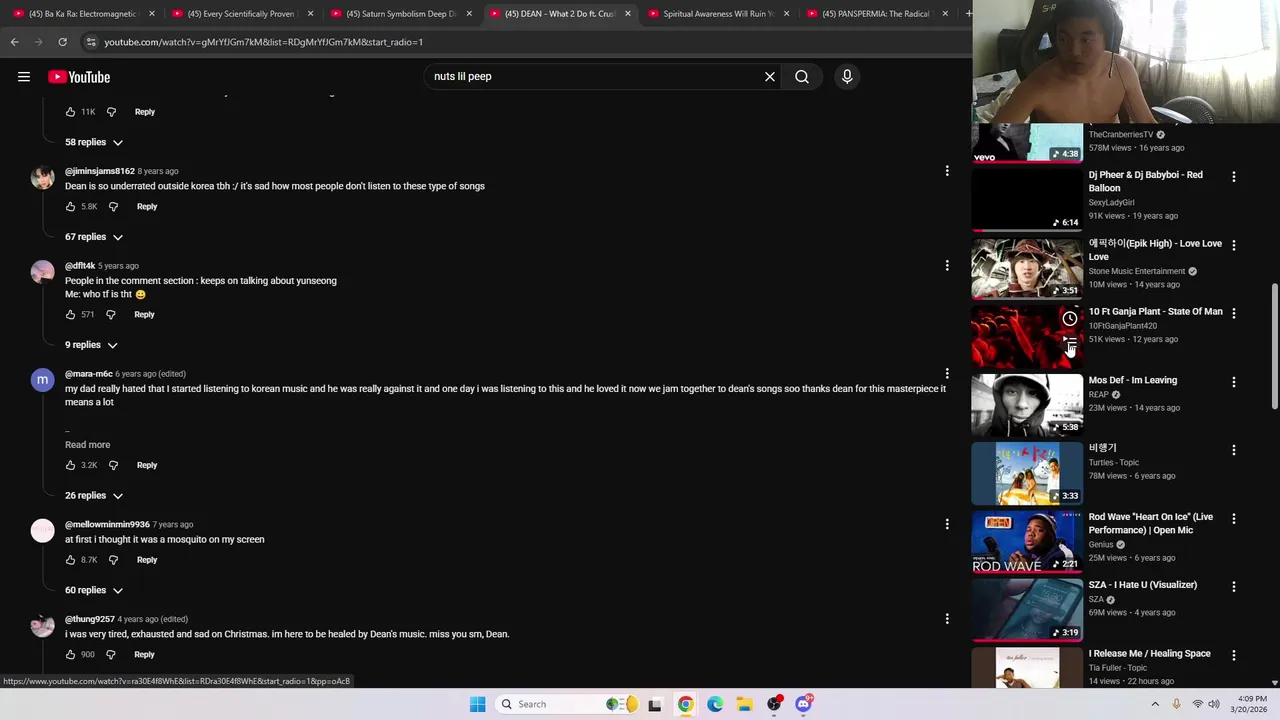
Task: Open options for Epik High Love Love video
Action: 1233,245
